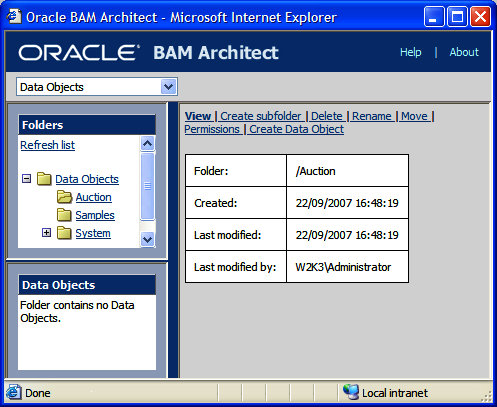The image size is (497, 407).
Task: Click the Data Objects root folder icon
Action: [44, 179]
